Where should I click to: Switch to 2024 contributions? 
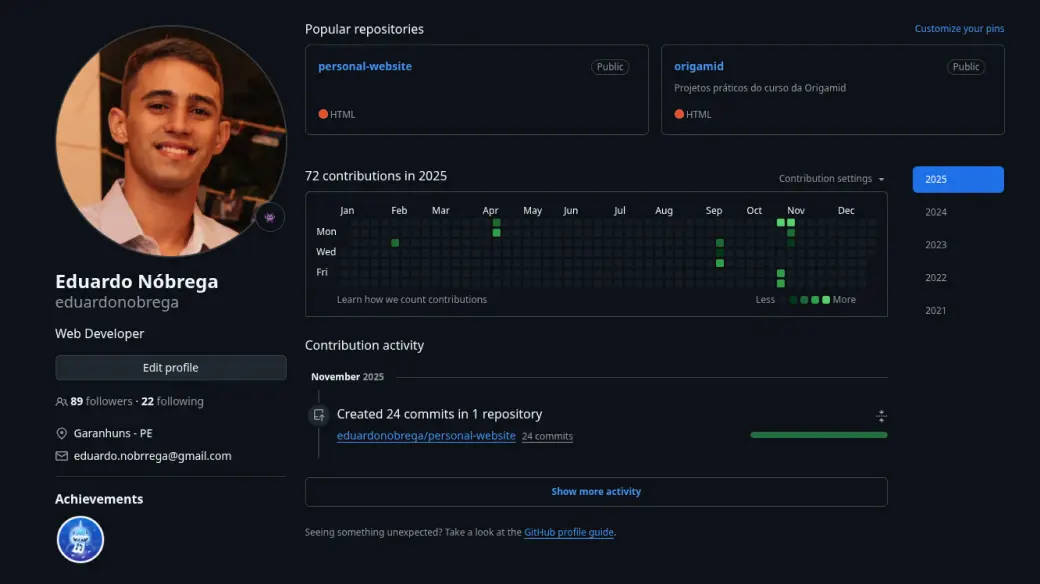coord(936,212)
